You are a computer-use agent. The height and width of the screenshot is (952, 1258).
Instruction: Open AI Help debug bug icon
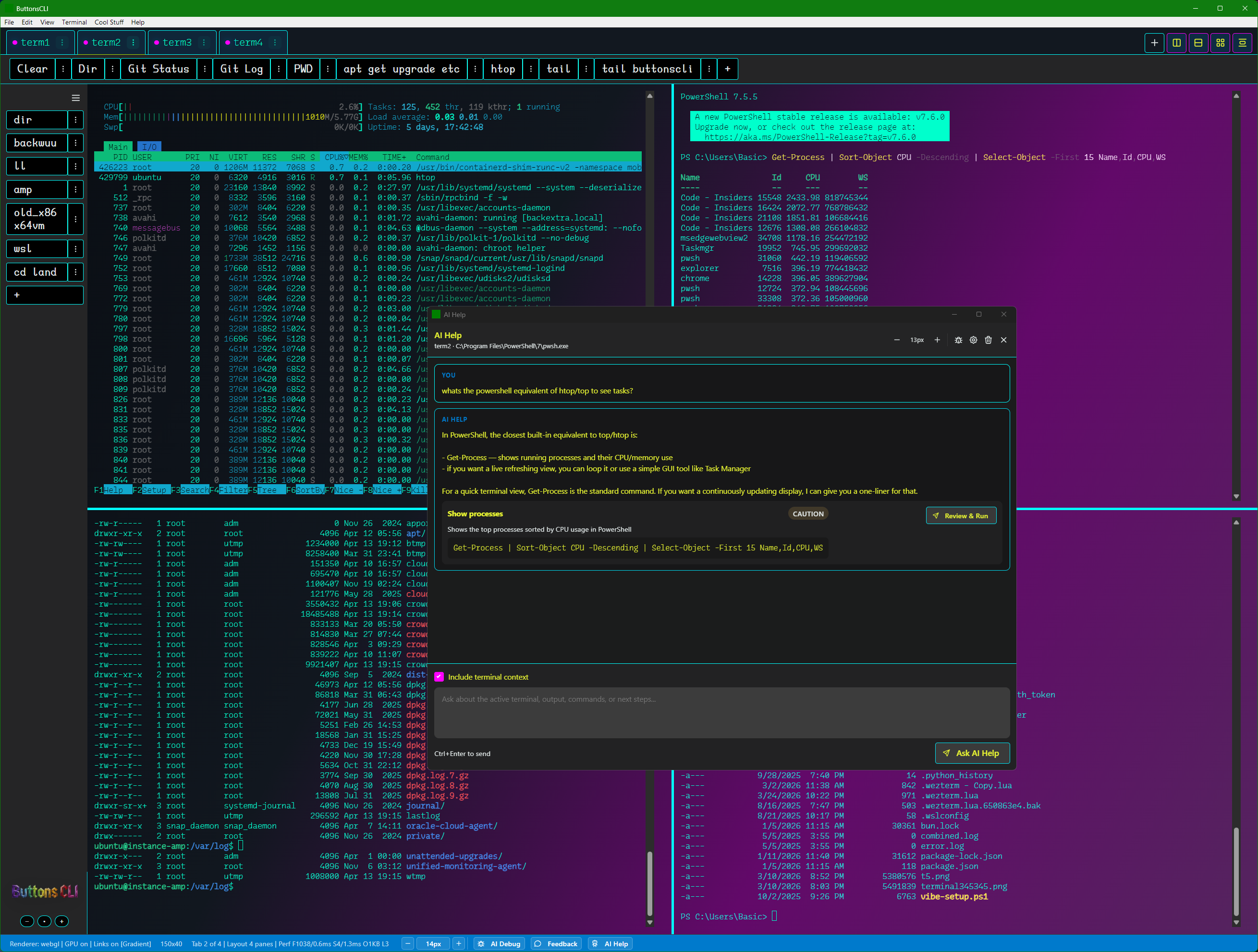coord(958,340)
